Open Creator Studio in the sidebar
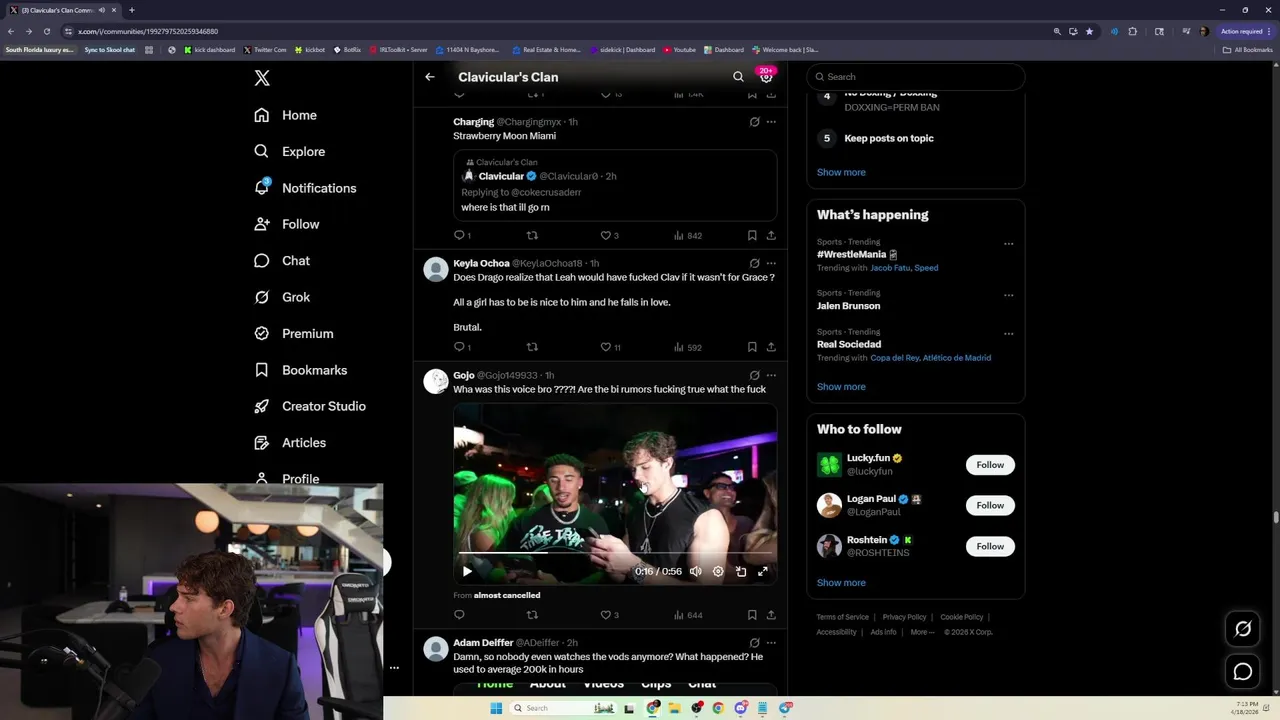Image resolution: width=1280 pixels, height=720 pixels. (x=309, y=406)
